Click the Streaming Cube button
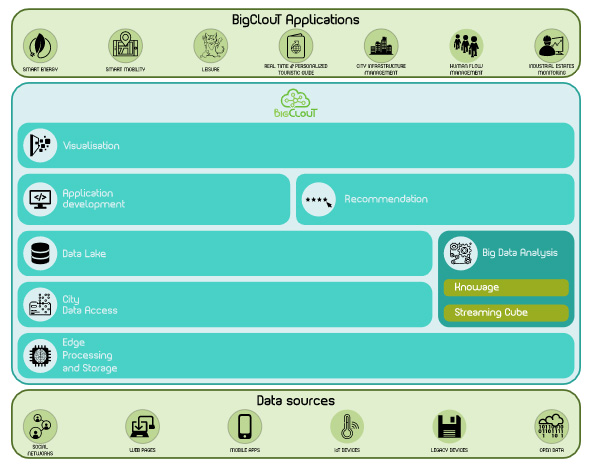The image size is (595, 465). coord(506,313)
